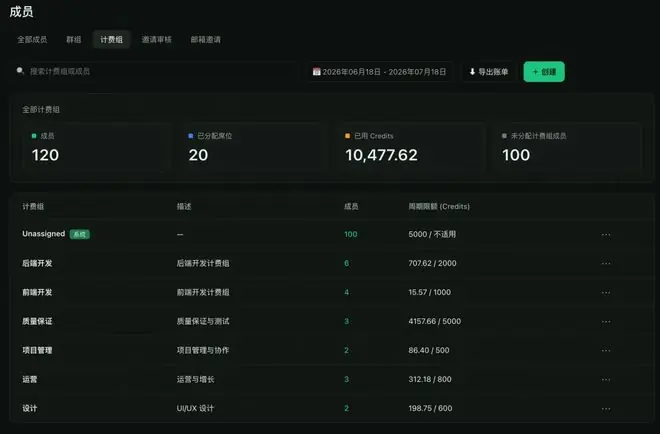Viewport: 660px width, 434px height.
Task: Click the green 创建 button
Action: 544,72
